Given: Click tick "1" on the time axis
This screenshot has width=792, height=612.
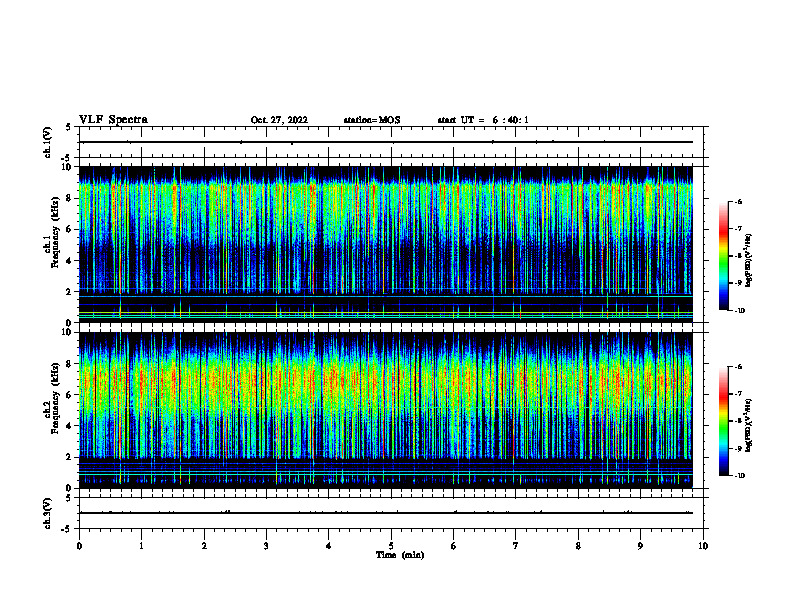Looking at the screenshot, I should [141, 546].
